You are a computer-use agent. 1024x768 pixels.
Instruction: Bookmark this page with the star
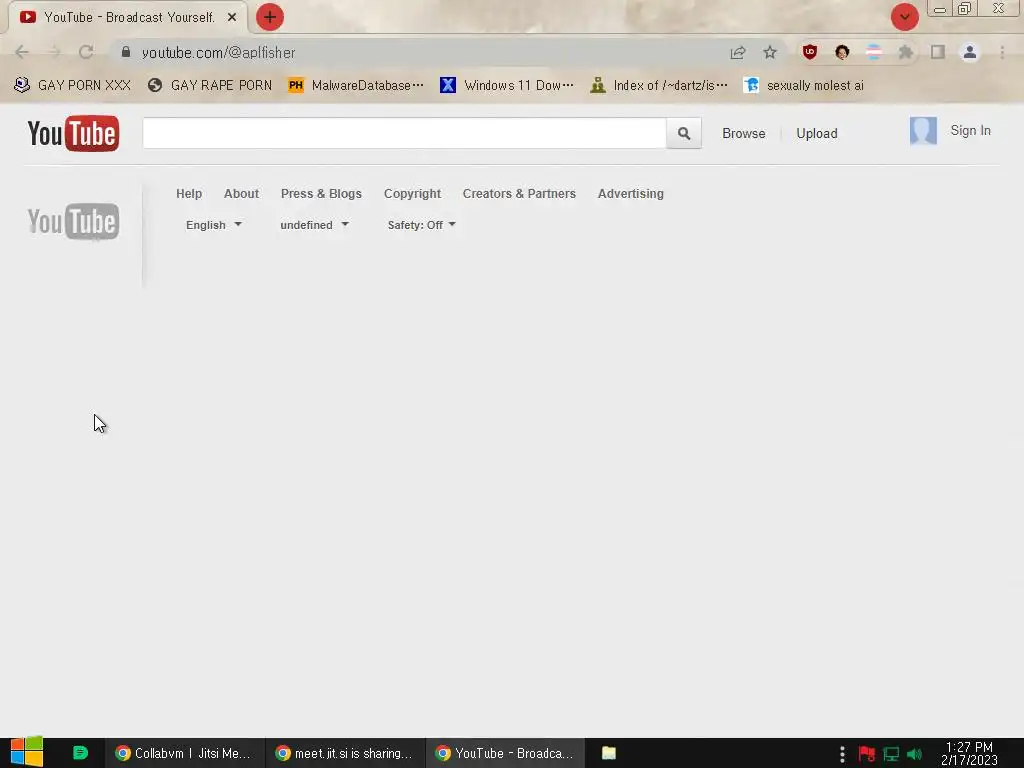pos(770,52)
